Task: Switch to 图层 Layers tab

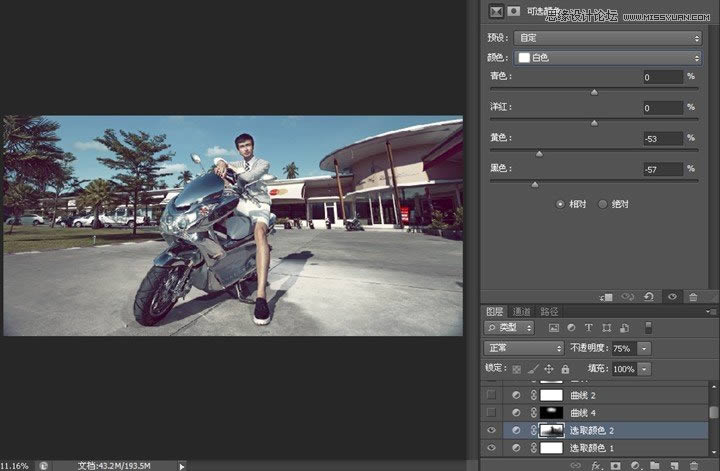Action: pyautogui.click(x=495, y=312)
